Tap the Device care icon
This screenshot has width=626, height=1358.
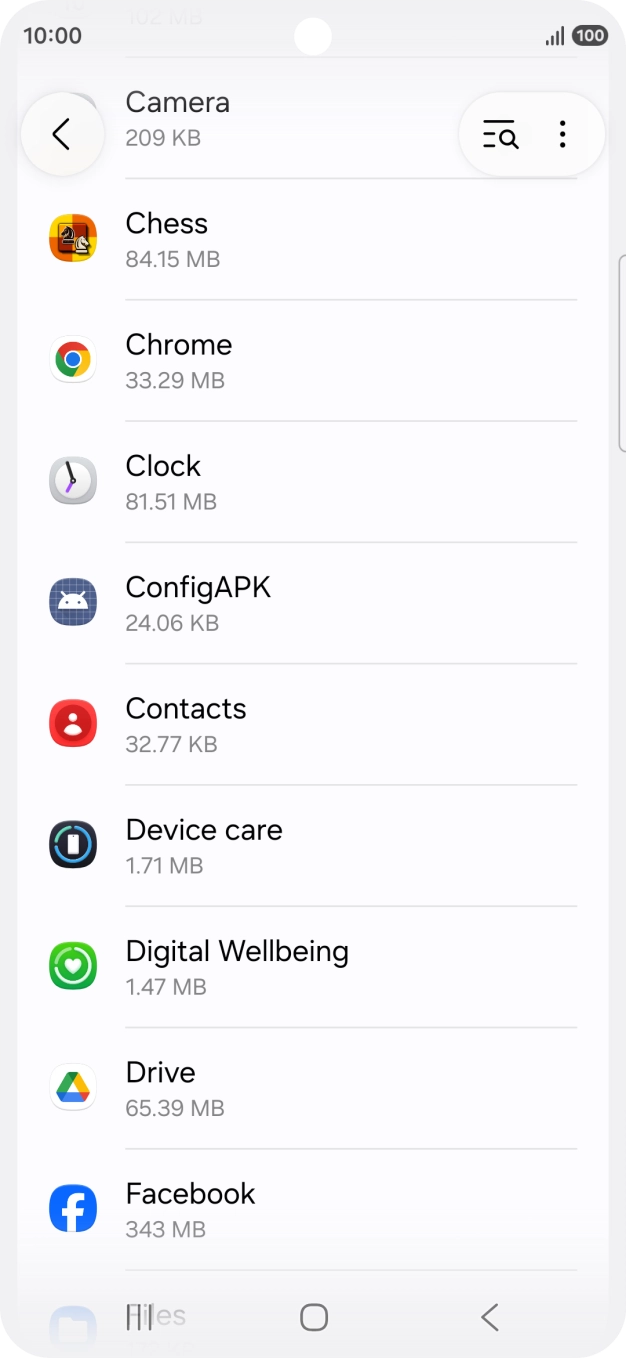click(x=73, y=844)
